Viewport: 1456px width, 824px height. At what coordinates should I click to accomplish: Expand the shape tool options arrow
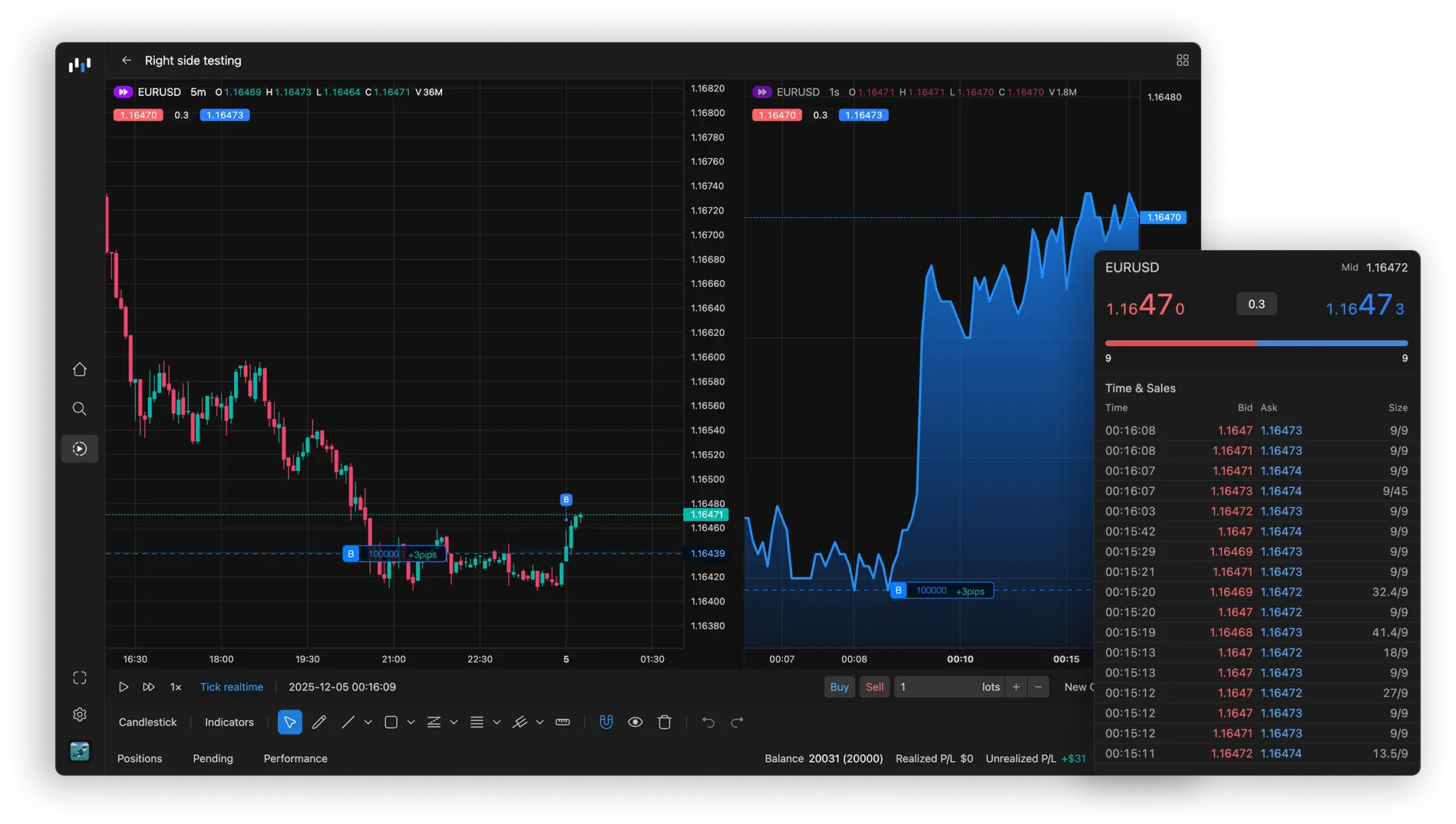[411, 723]
